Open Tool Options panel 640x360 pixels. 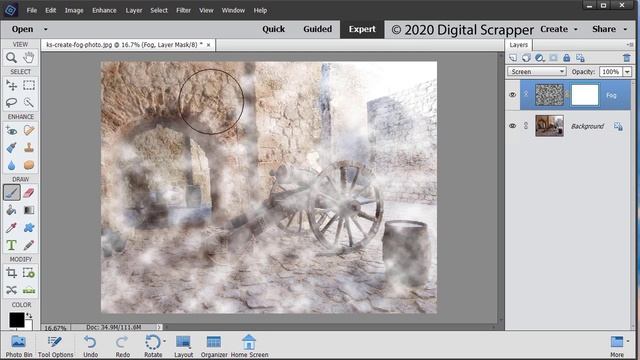coord(56,346)
